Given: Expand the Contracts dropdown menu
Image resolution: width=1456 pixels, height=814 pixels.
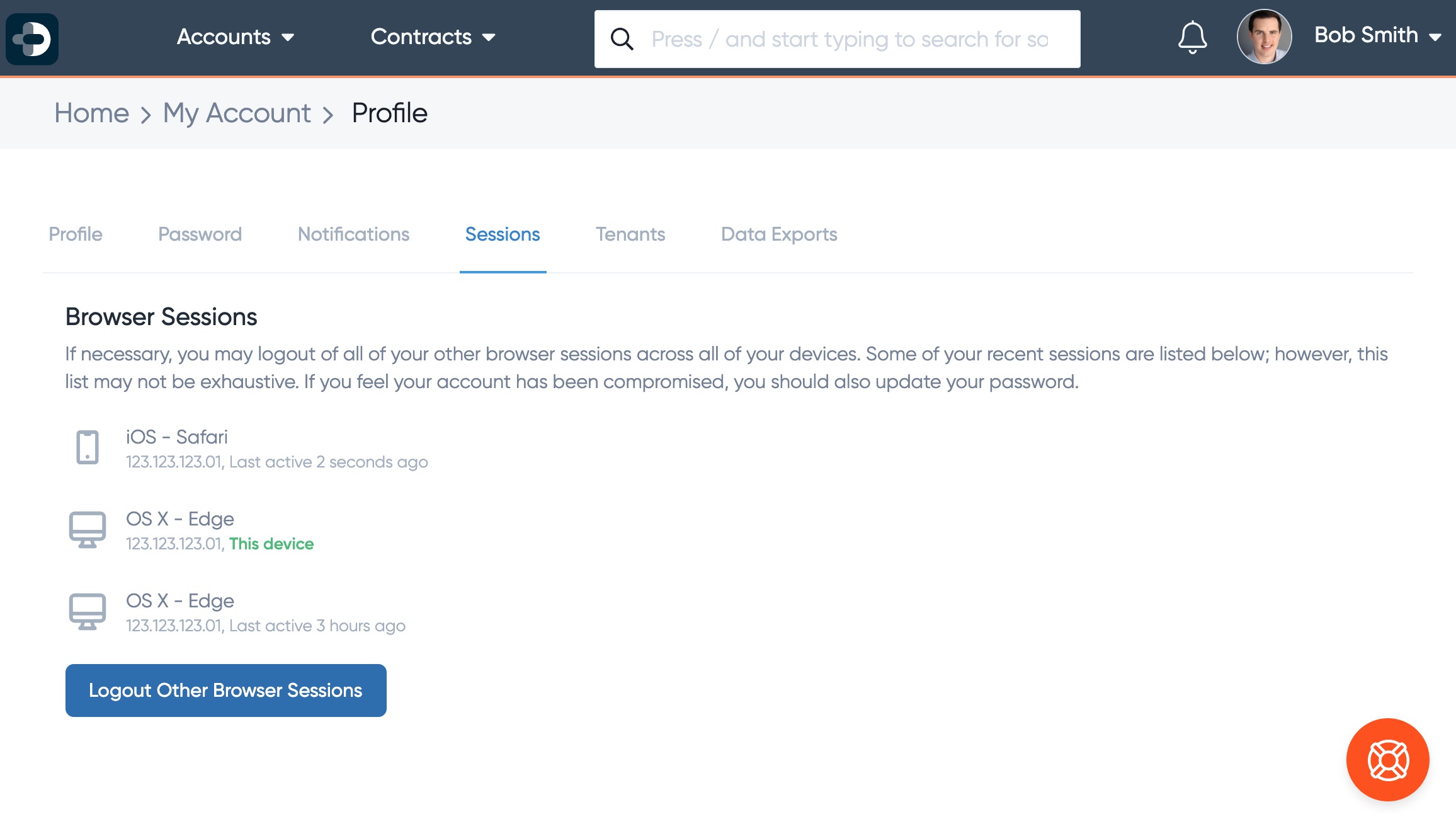Looking at the screenshot, I should point(433,37).
